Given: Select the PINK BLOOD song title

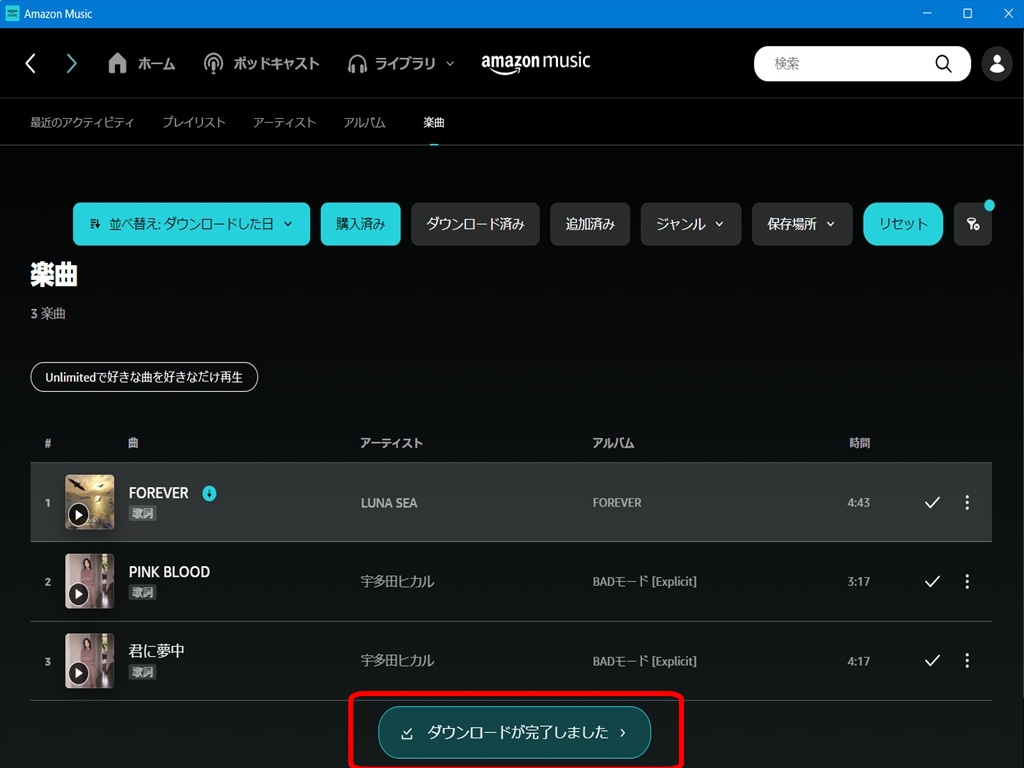Looking at the screenshot, I should tap(169, 572).
